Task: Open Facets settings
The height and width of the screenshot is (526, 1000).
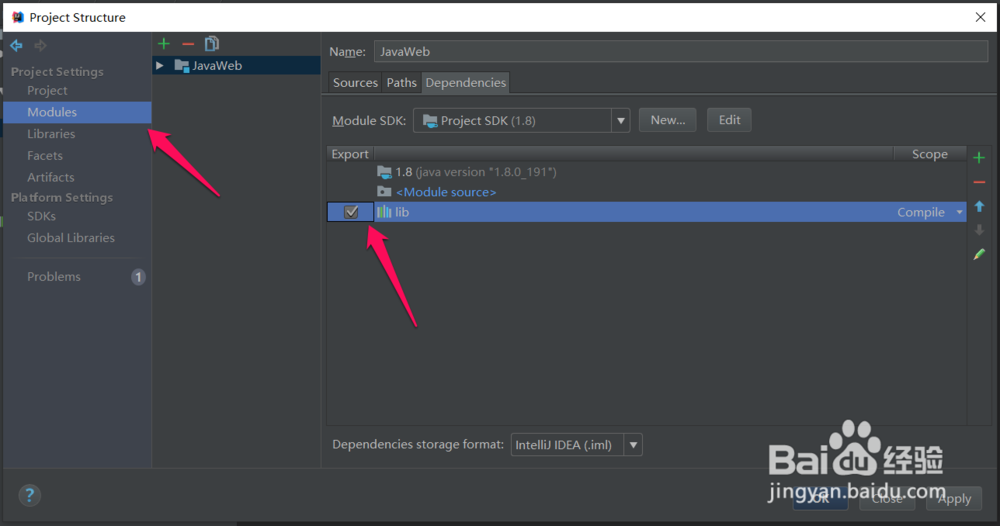Action: 45,156
